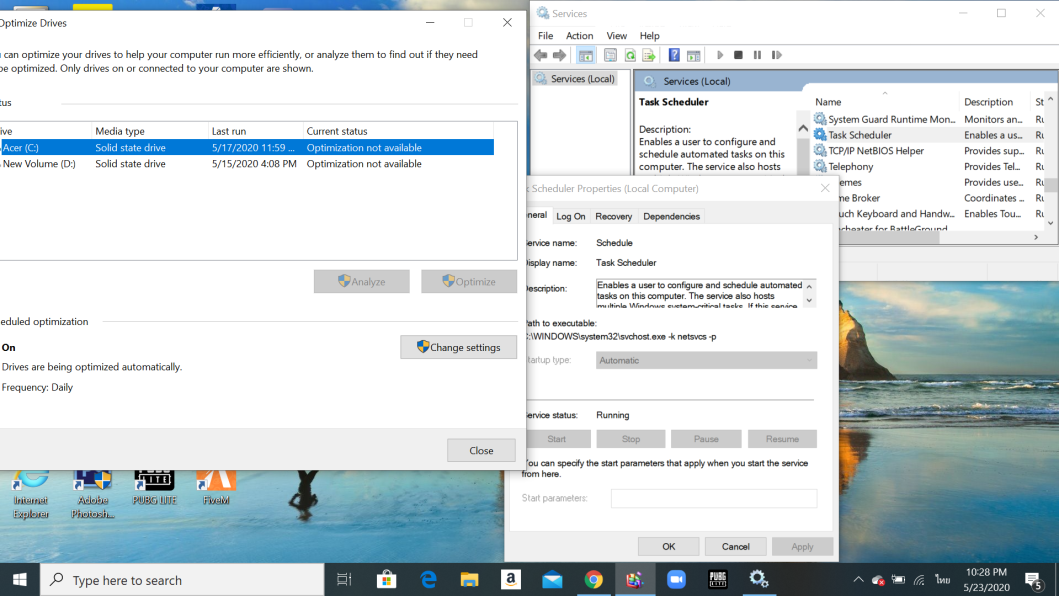1059x596 pixels.
Task: Click up arrow of properties description scrollbar
Action: point(809,287)
